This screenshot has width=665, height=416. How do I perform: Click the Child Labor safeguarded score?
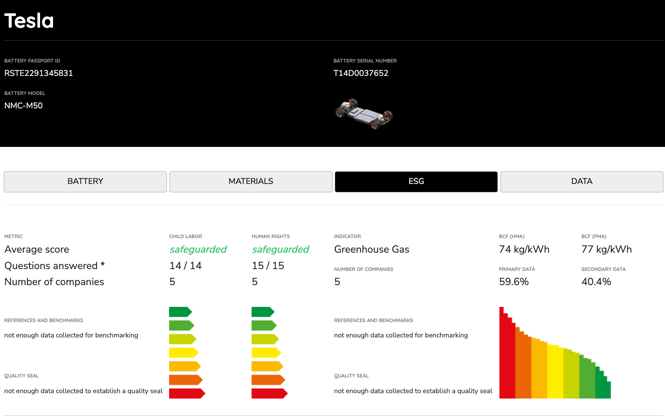click(x=198, y=249)
